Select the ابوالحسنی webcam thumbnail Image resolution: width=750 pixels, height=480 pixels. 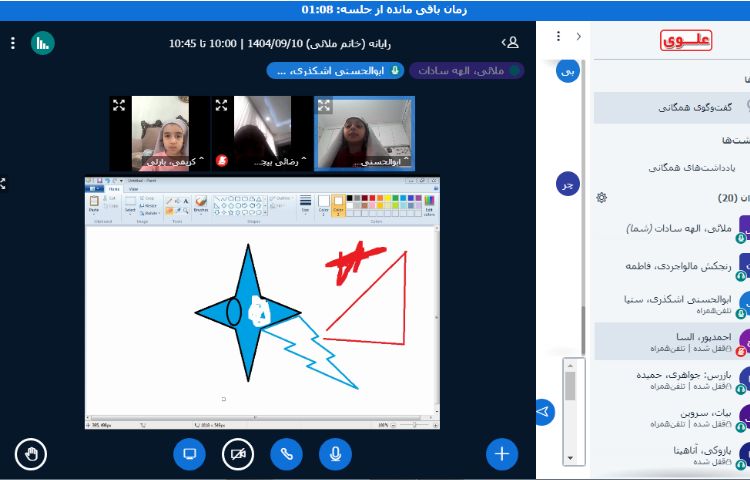[x=364, y=133]
